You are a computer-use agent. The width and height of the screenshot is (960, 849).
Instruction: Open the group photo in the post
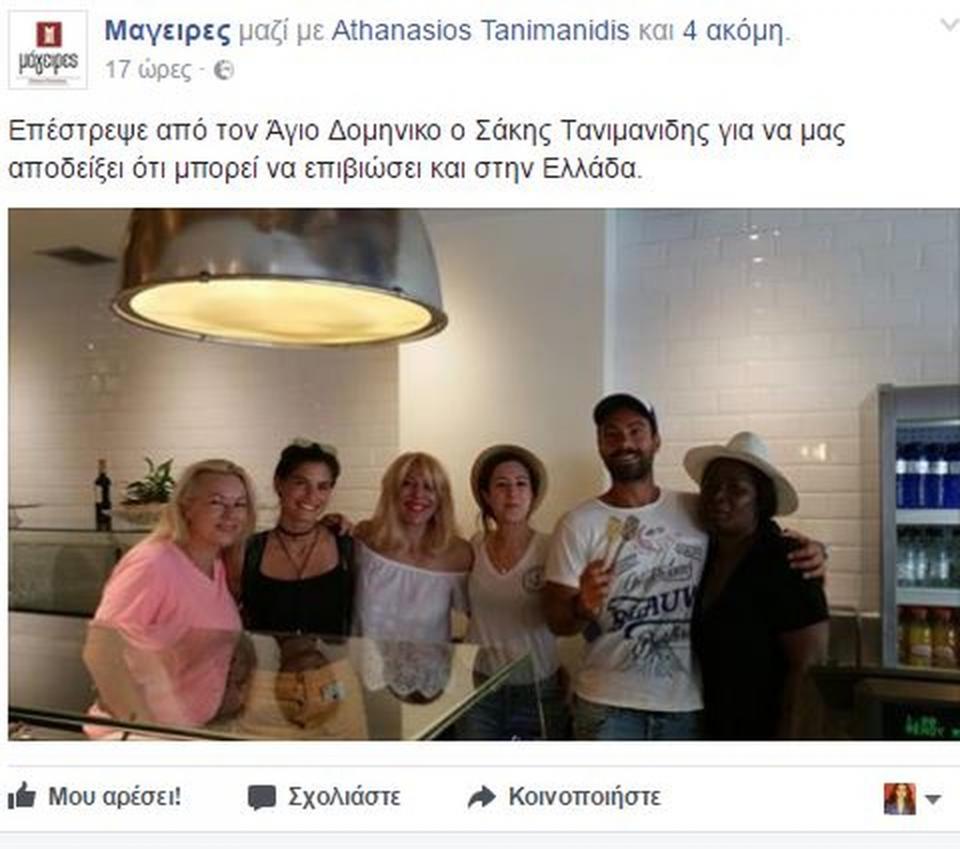[484, 474]
